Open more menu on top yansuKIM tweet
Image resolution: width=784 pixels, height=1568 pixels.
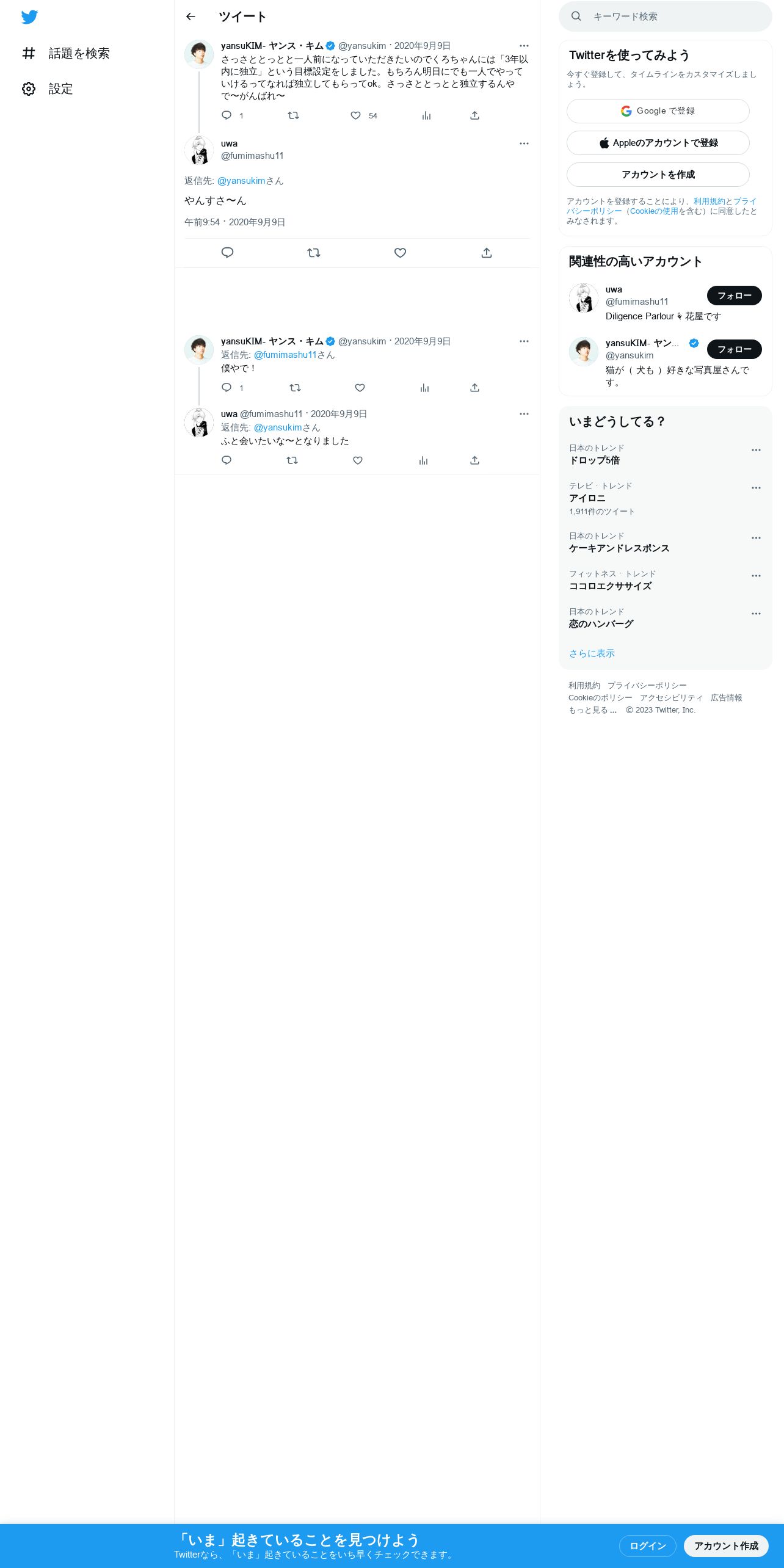pyautogui.click(x=524, y=46)
